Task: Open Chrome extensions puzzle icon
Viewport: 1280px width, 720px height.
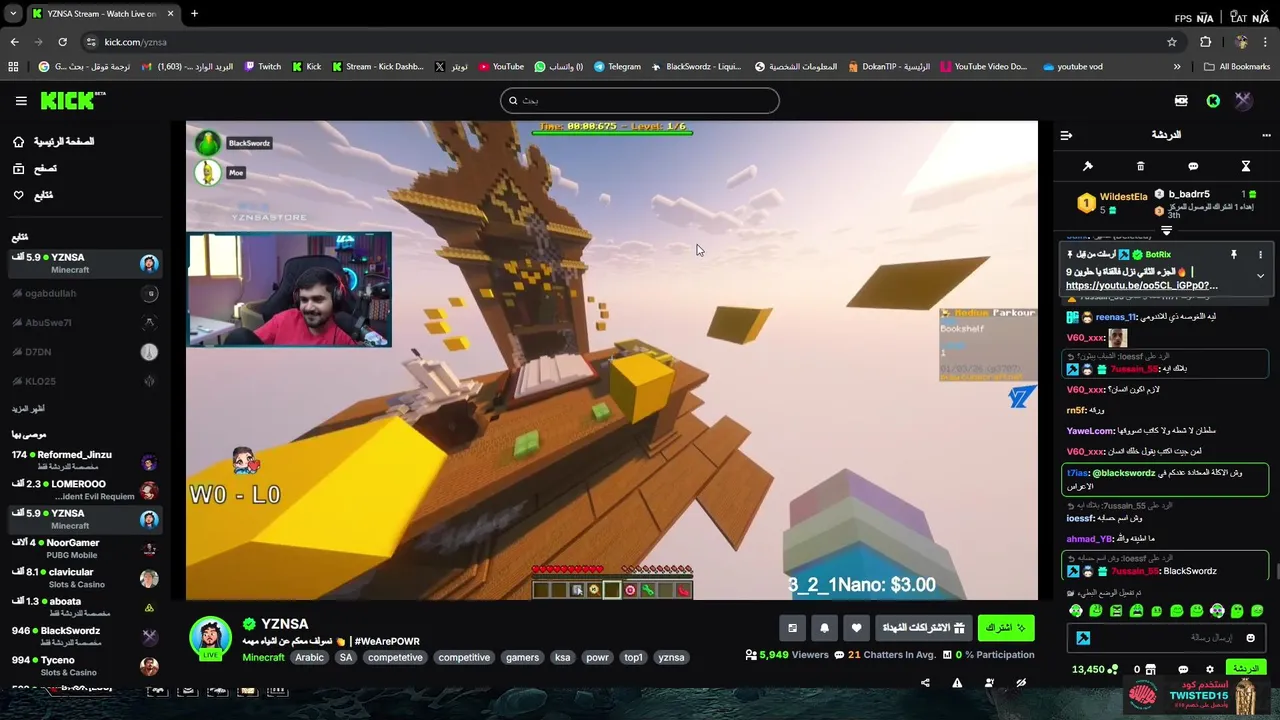Action: (x=1205, y=42)
